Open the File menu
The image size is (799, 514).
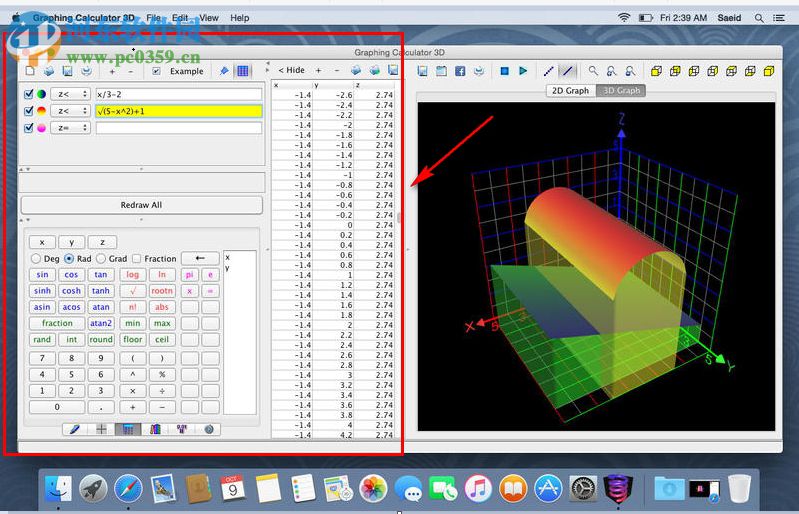coord(153,18)
